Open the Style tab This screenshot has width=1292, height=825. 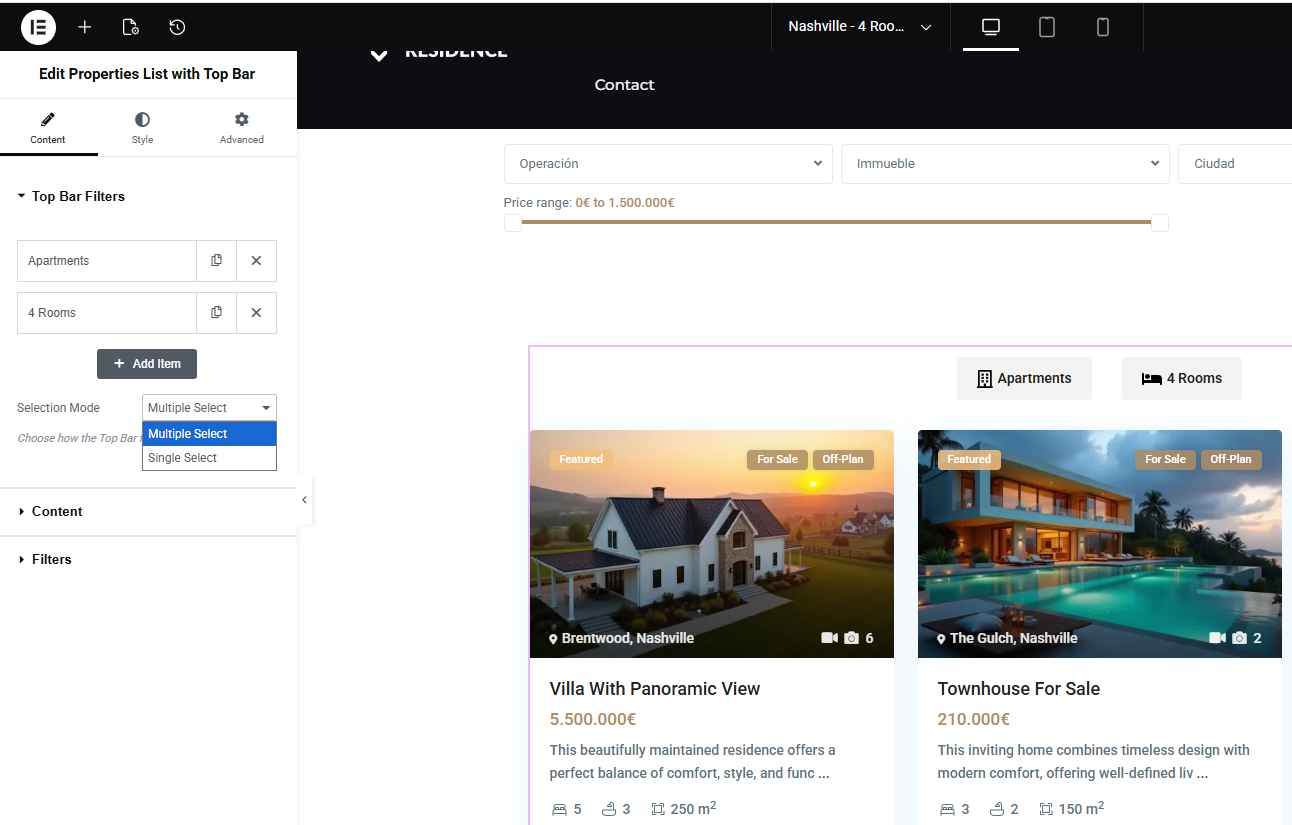[143, 128]
